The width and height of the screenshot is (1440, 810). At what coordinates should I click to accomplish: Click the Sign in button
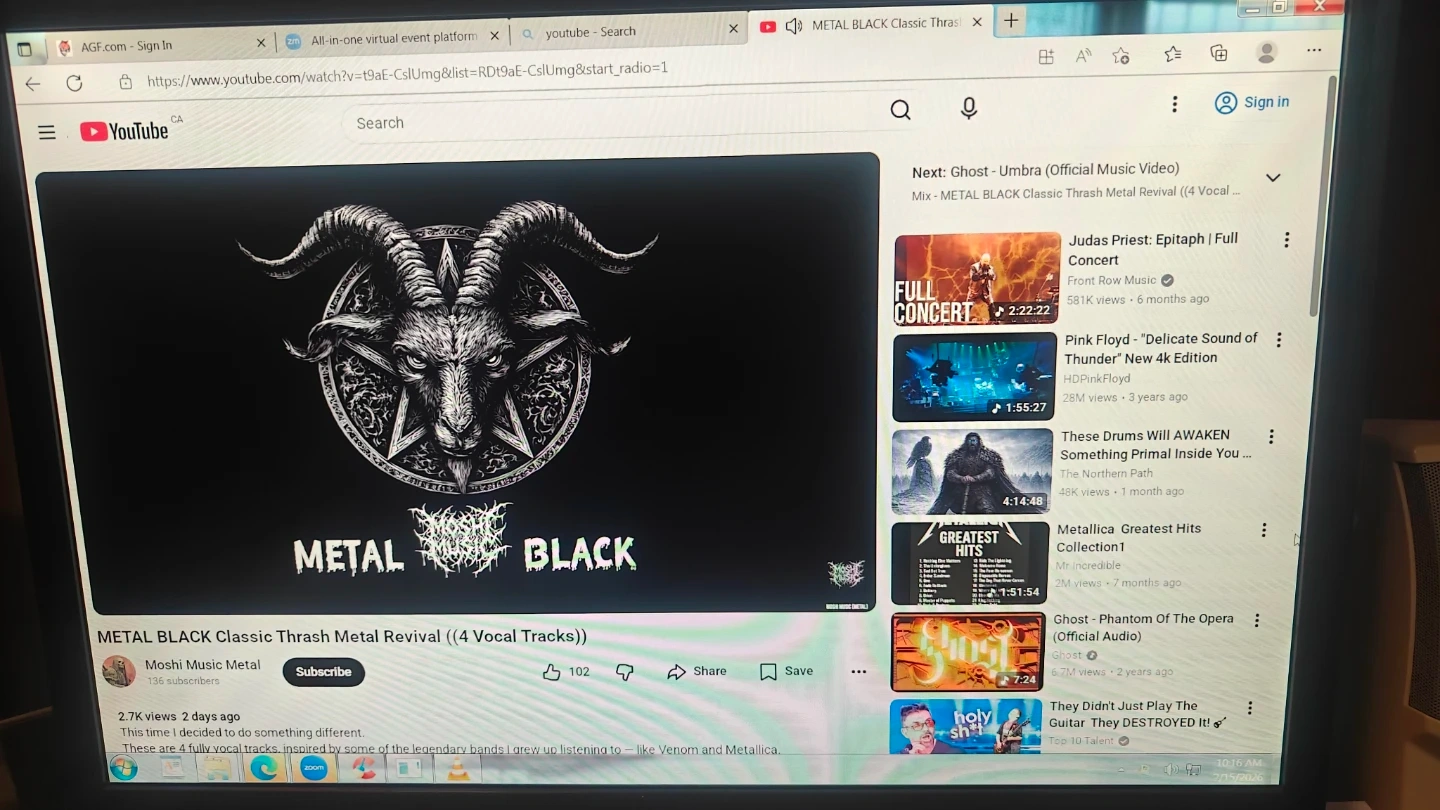coord(1252,102)
